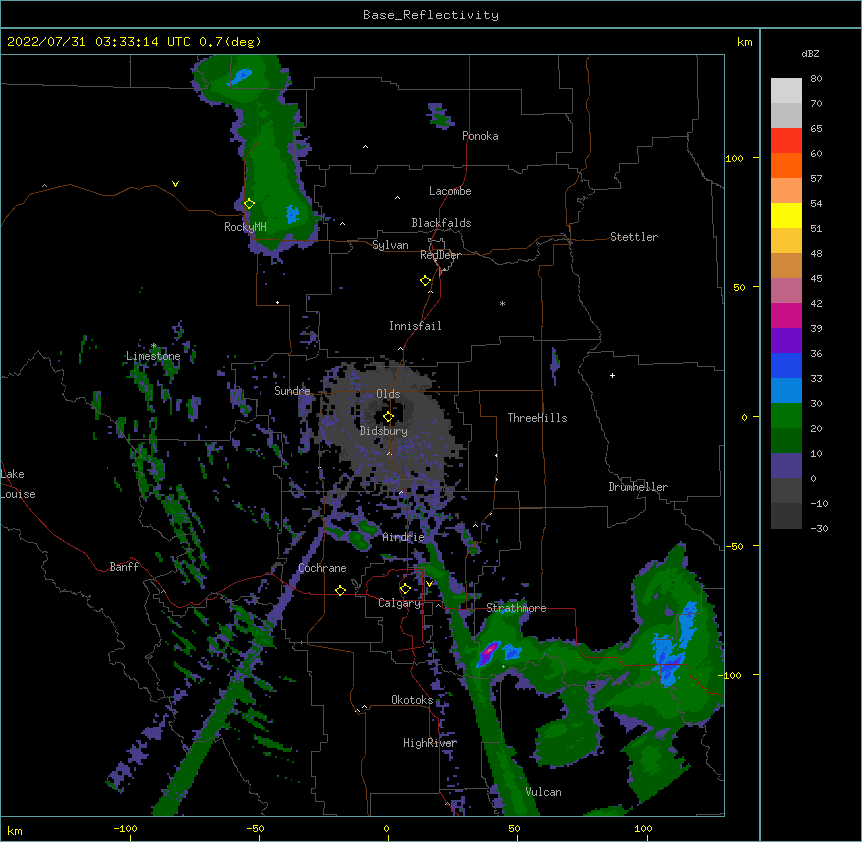The image size is (862, 842).
Task: Click the yellow diamond marker above Calgary label
Action: [x=405, y=589]
